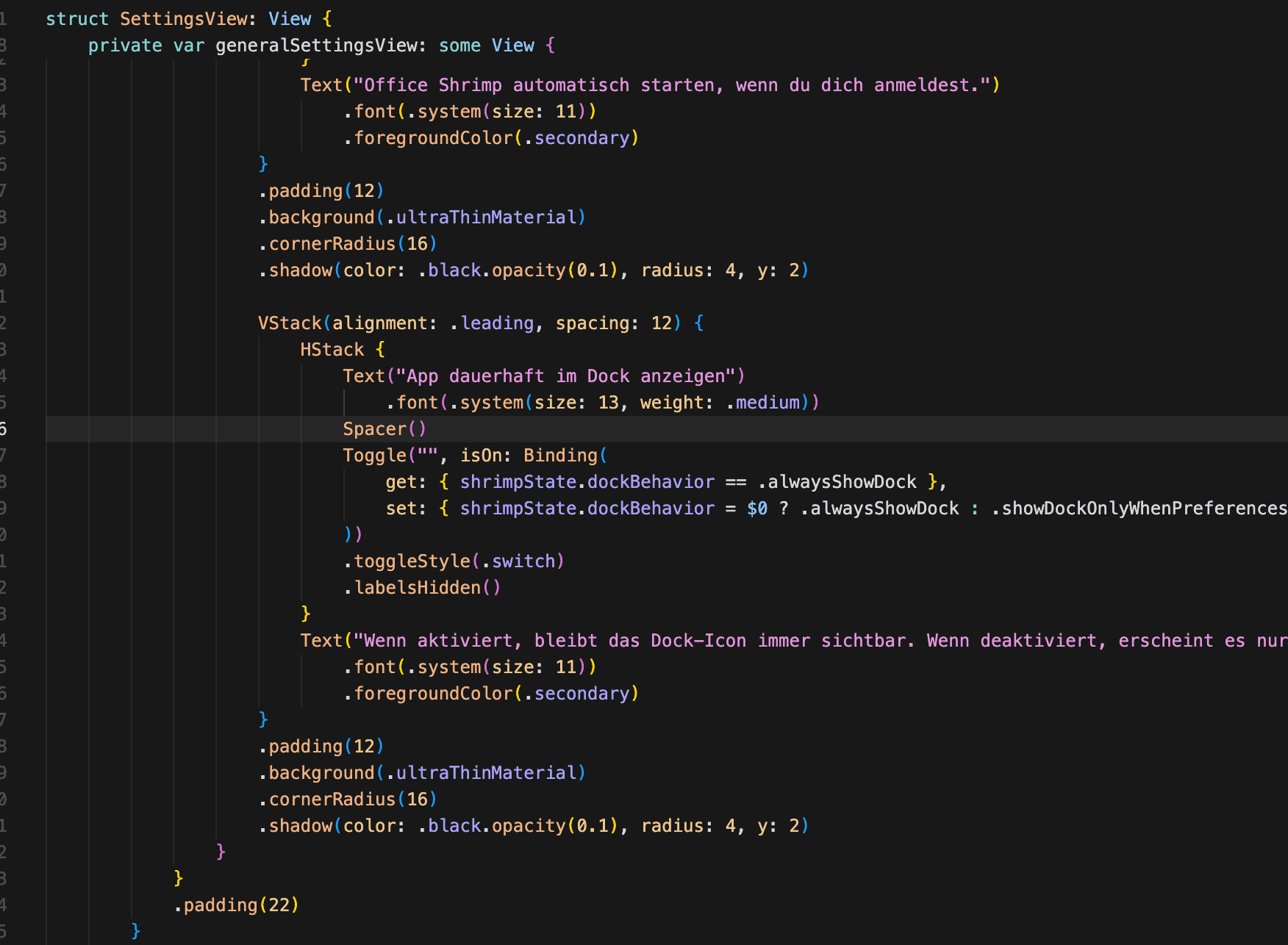
Task: Click shrimpState.dockBehavior in the set line
Action: [x=587, y=509]
